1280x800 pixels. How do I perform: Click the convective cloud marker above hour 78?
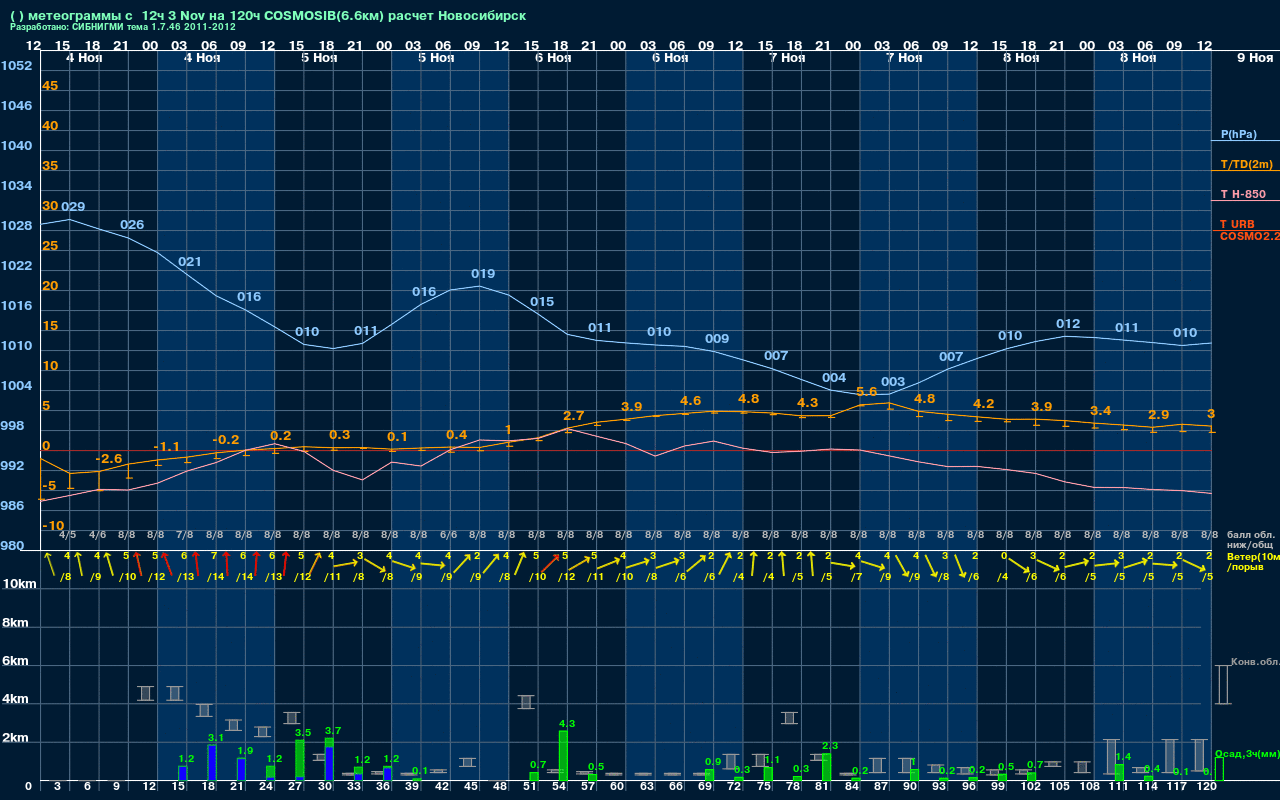pos(789,717)
